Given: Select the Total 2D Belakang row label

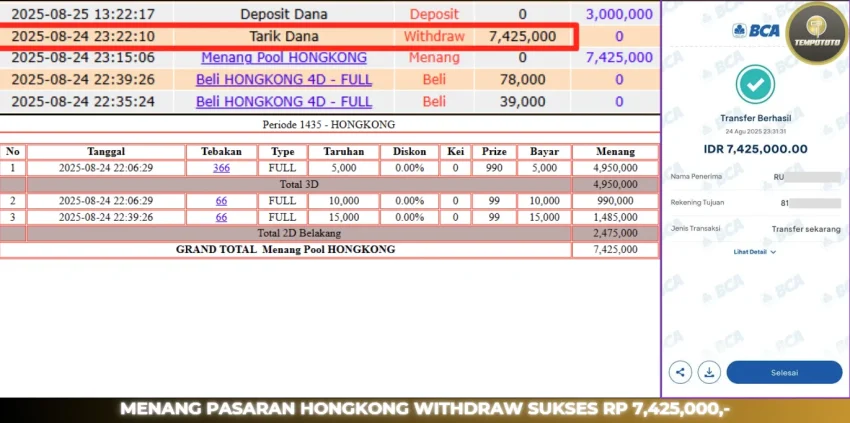Looking at the screenshot, I should pyautogui.click(x=299, y=234).
